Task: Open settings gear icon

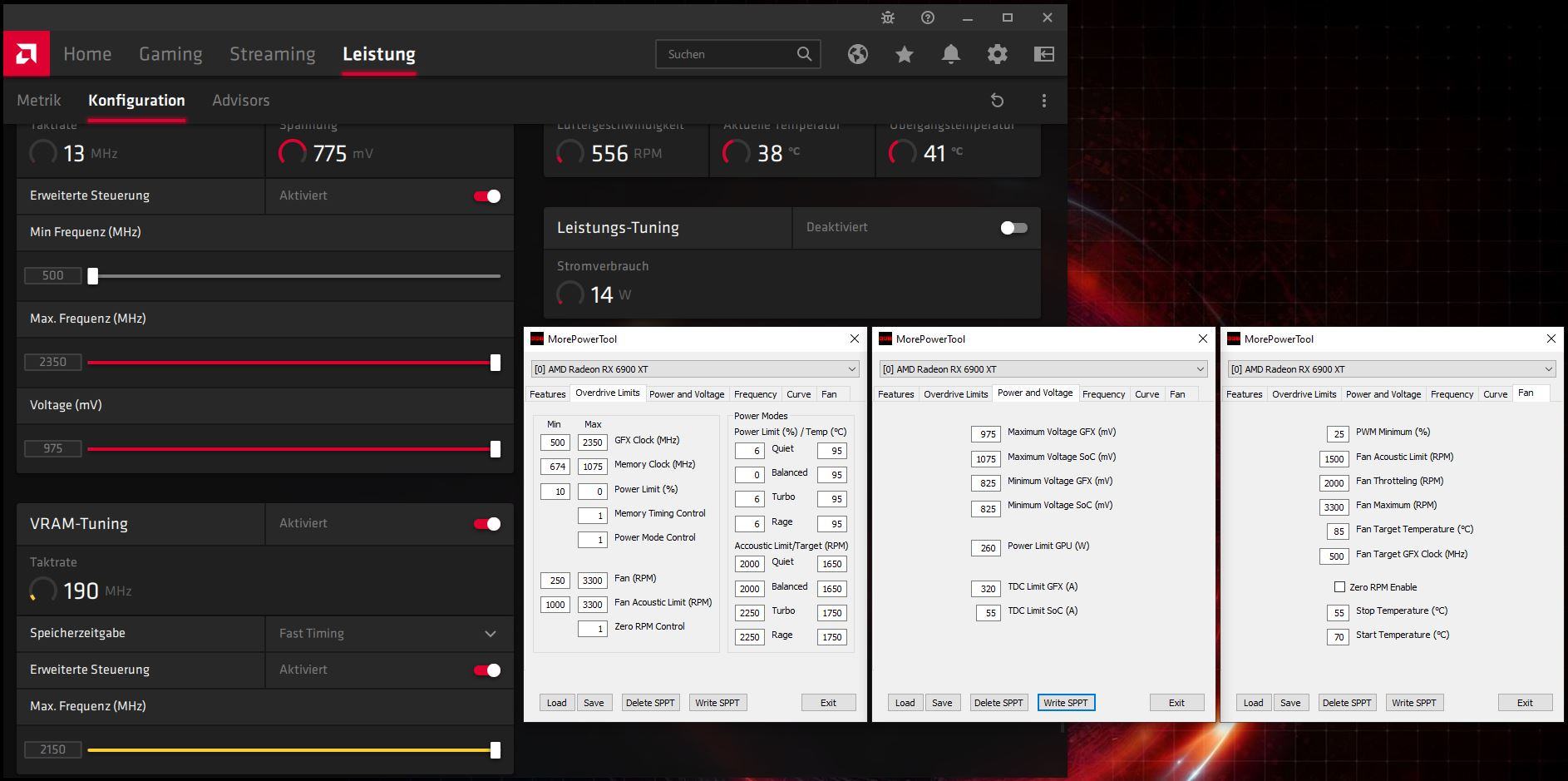Action: [x=998, y=54]
